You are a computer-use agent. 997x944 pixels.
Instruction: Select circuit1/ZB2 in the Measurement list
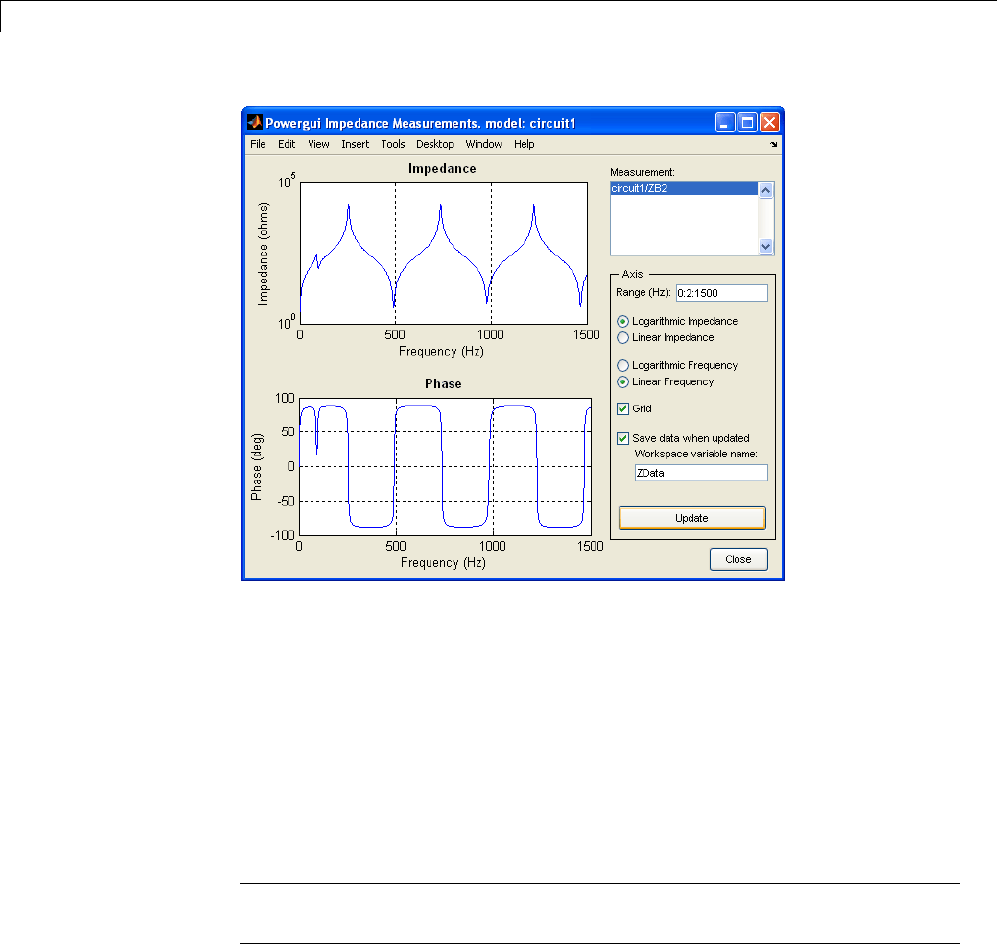pyautogui.click(x=684, y=188)
